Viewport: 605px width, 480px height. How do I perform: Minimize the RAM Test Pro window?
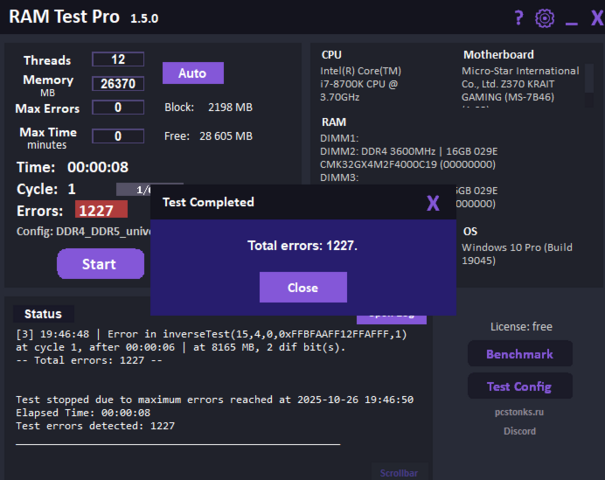click(571, 19)
